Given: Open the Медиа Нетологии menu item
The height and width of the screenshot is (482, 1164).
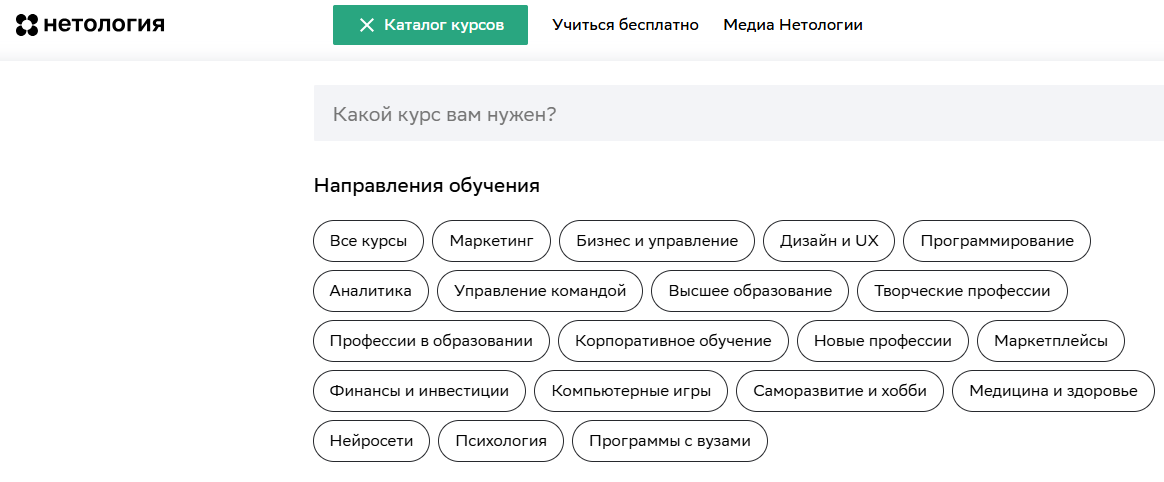Looking at the screenshot, I should click(x=792, y=25).
